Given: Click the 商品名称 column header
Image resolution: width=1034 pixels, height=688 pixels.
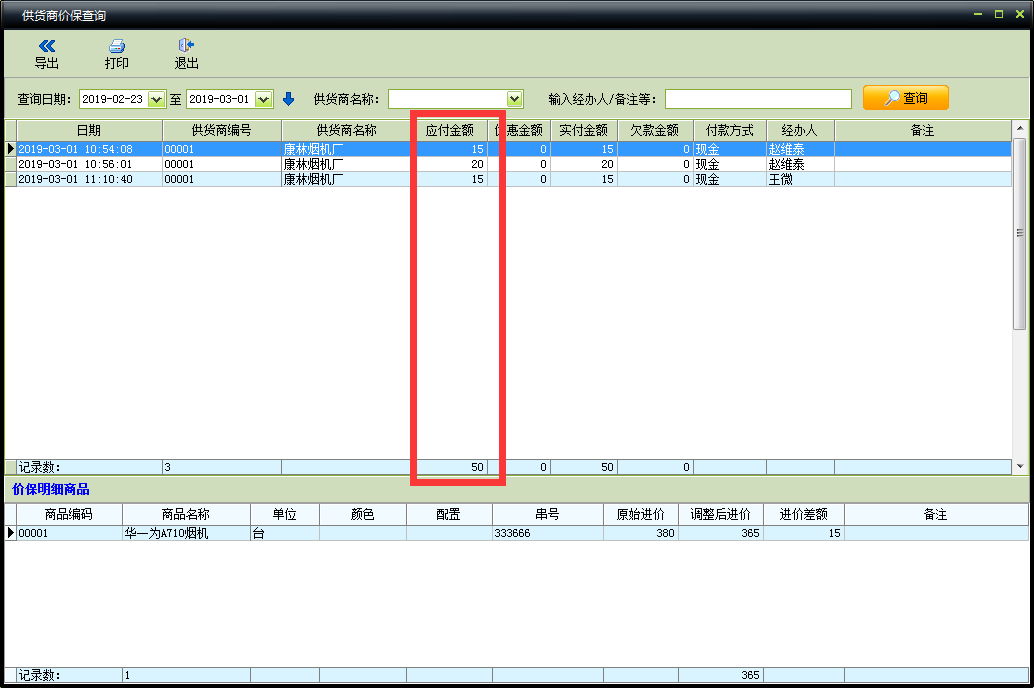Looking at the screenshot, I should pyautogui.click(x=186, y=514).
